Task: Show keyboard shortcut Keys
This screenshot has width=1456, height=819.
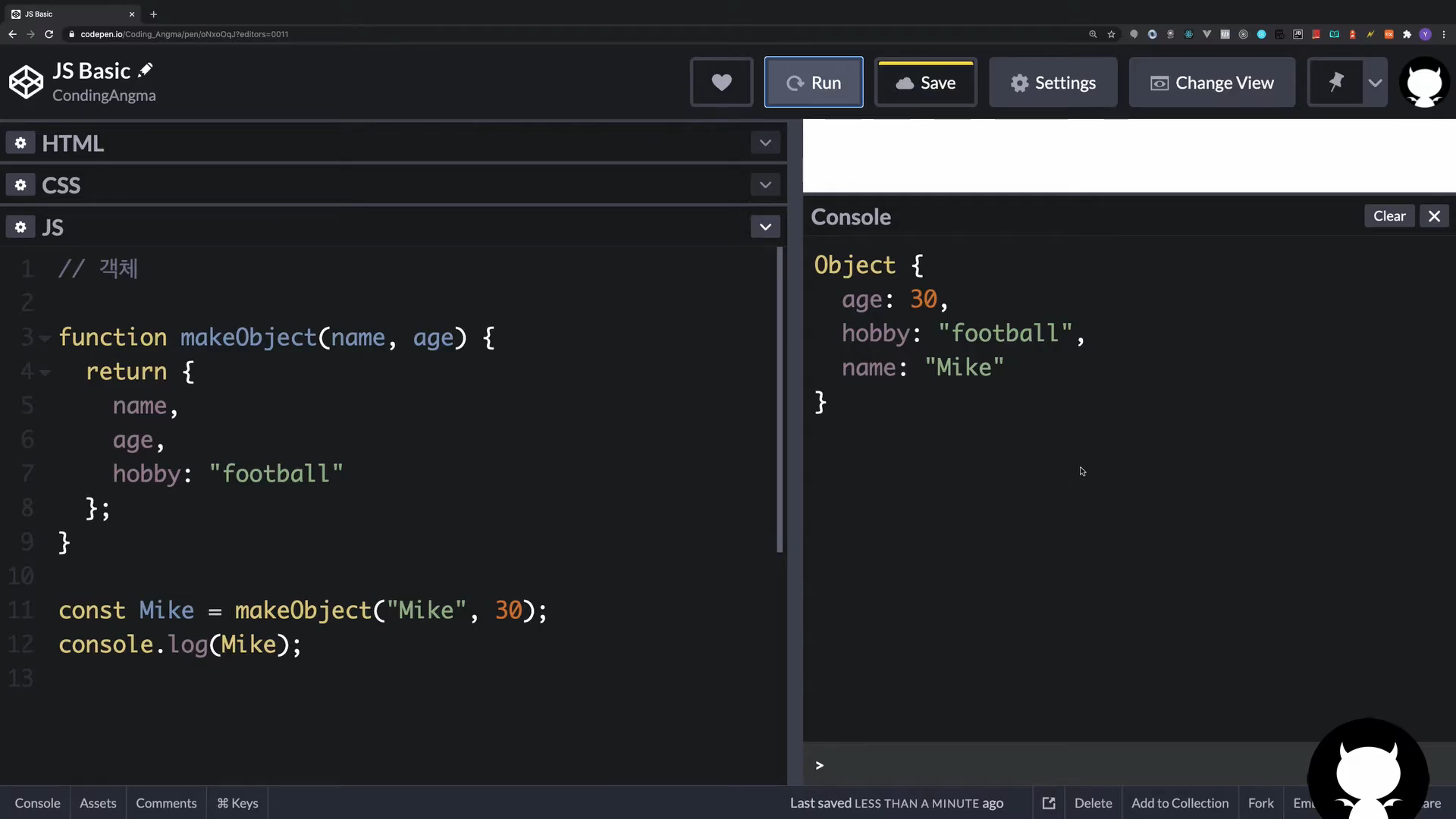Action: pos(237,802)
